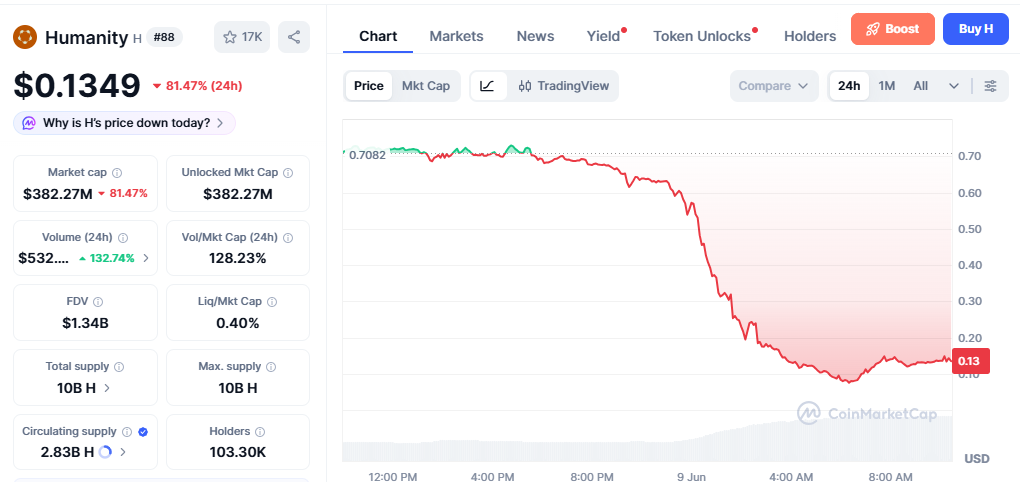Select the line chart icon

pyautogui.click(x=488, y=86)
